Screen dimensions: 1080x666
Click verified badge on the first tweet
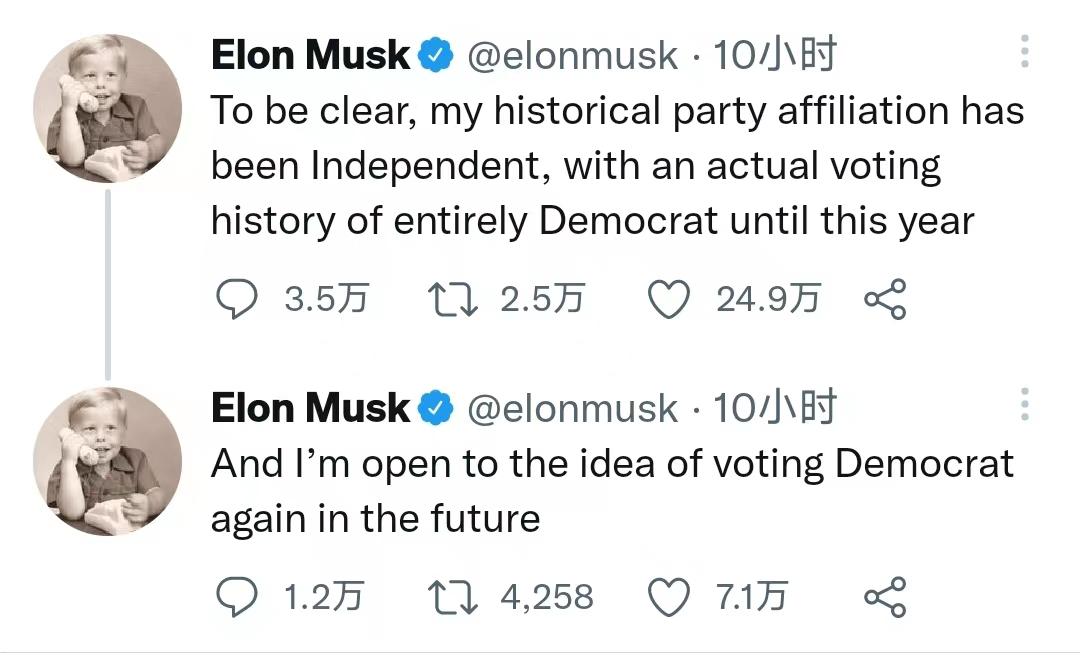(436, 56)
